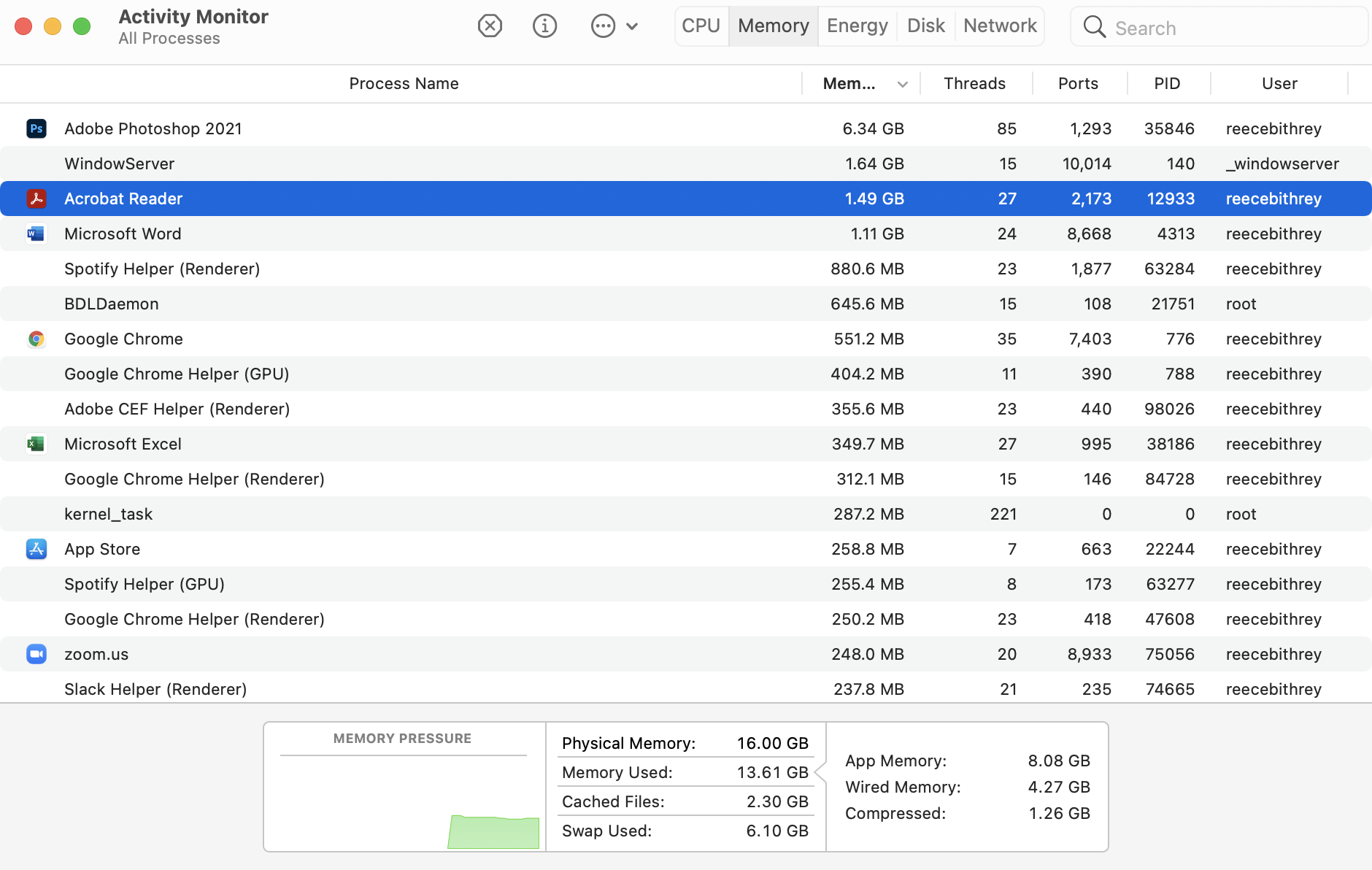Image resolution: width=1372 pixels, height=870 pixels.
Task: Select Google Chrome Helper (GPU) row
Action: coord(686,374)
